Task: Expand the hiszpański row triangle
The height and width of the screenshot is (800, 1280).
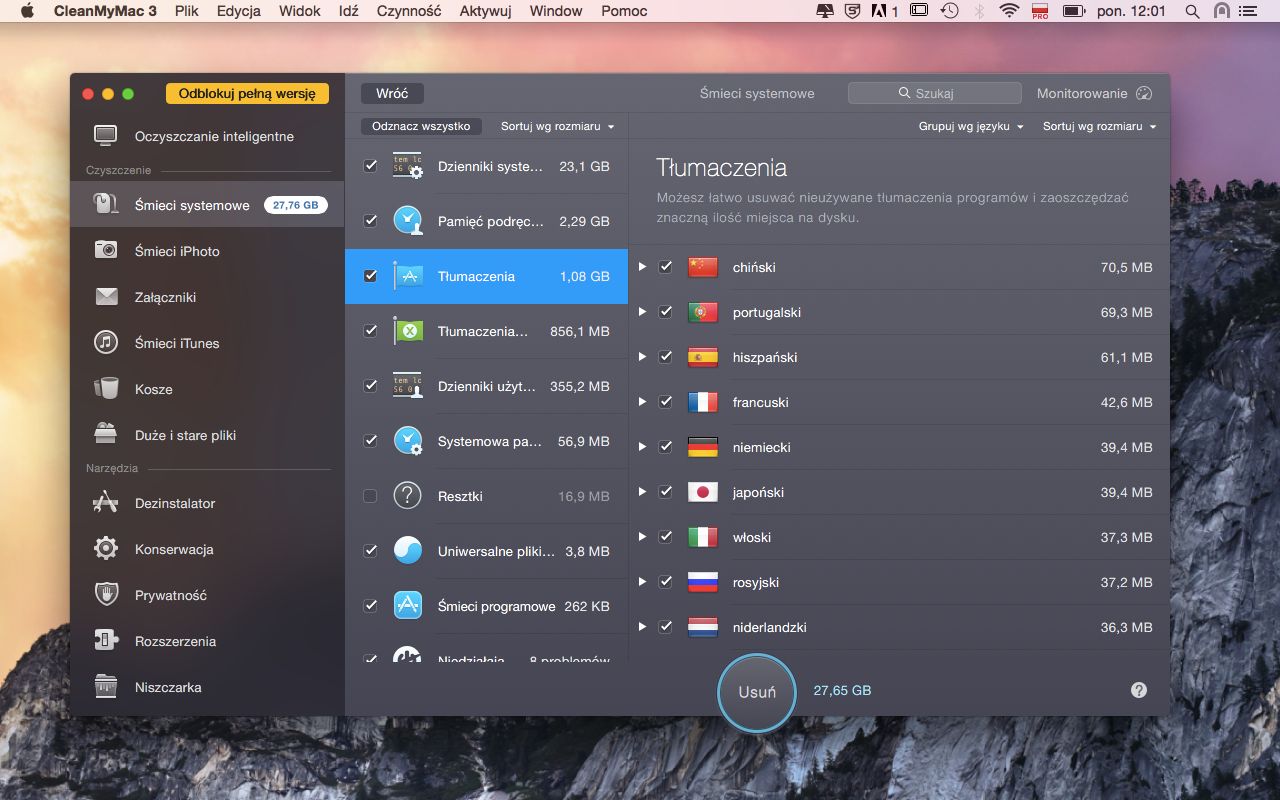Action: 643,357
